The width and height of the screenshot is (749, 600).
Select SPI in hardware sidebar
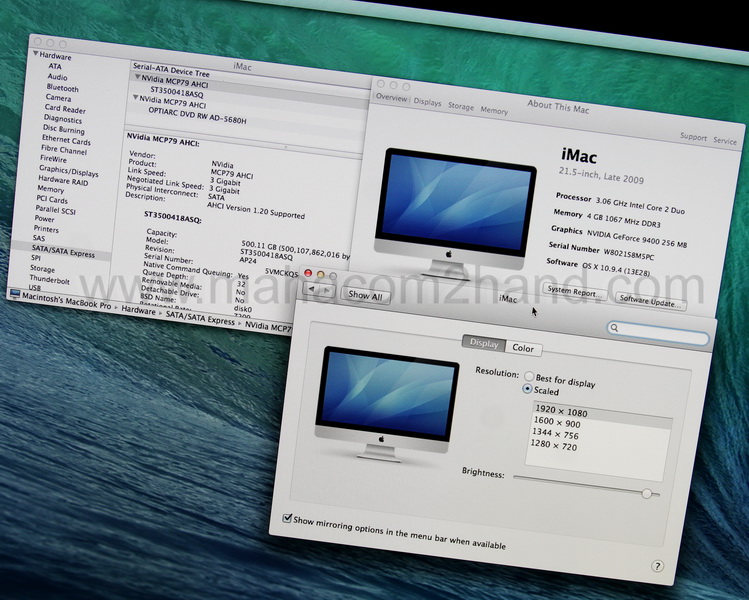point(35,257)
